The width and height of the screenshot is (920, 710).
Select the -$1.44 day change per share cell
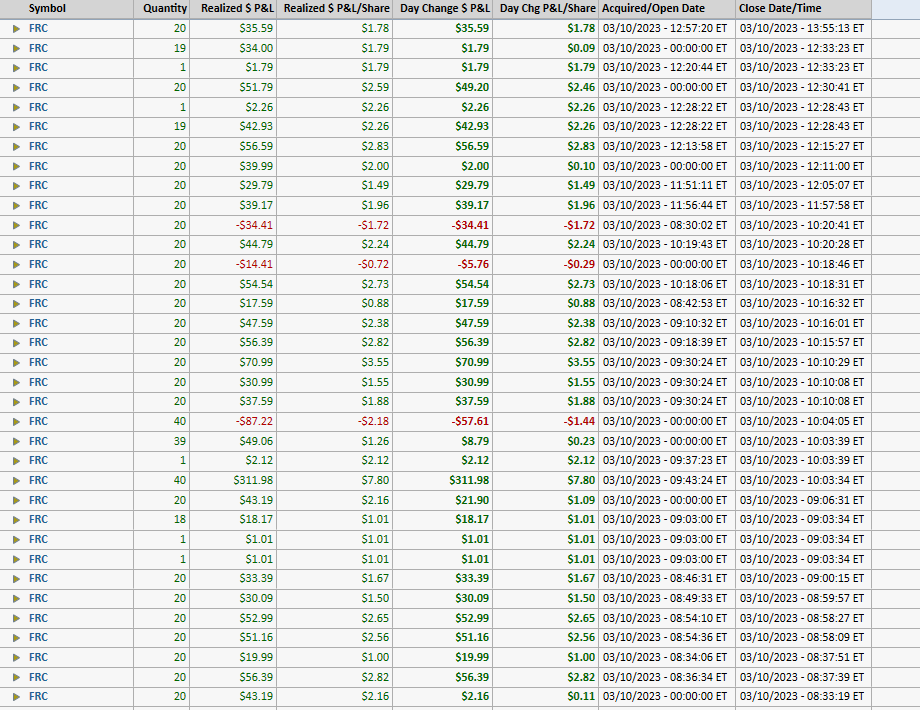tap(546, 421)
